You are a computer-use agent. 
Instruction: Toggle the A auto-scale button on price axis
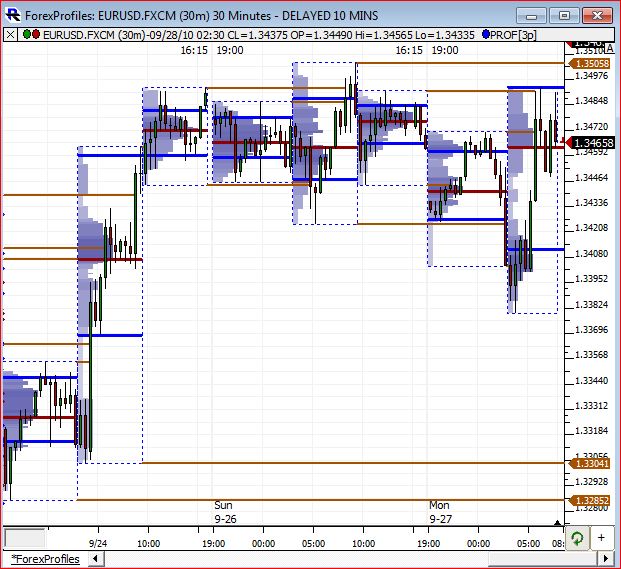pyautogui.click(x=610, y=49)
